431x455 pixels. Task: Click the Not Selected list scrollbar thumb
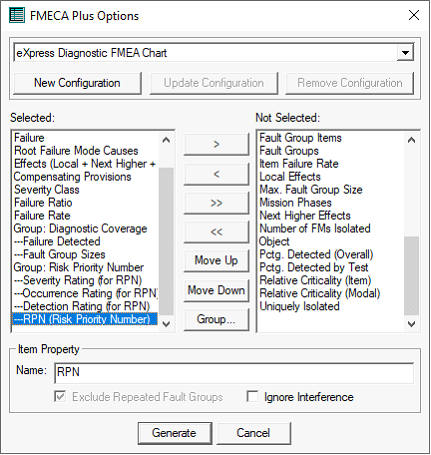click(x=411, y=276)
